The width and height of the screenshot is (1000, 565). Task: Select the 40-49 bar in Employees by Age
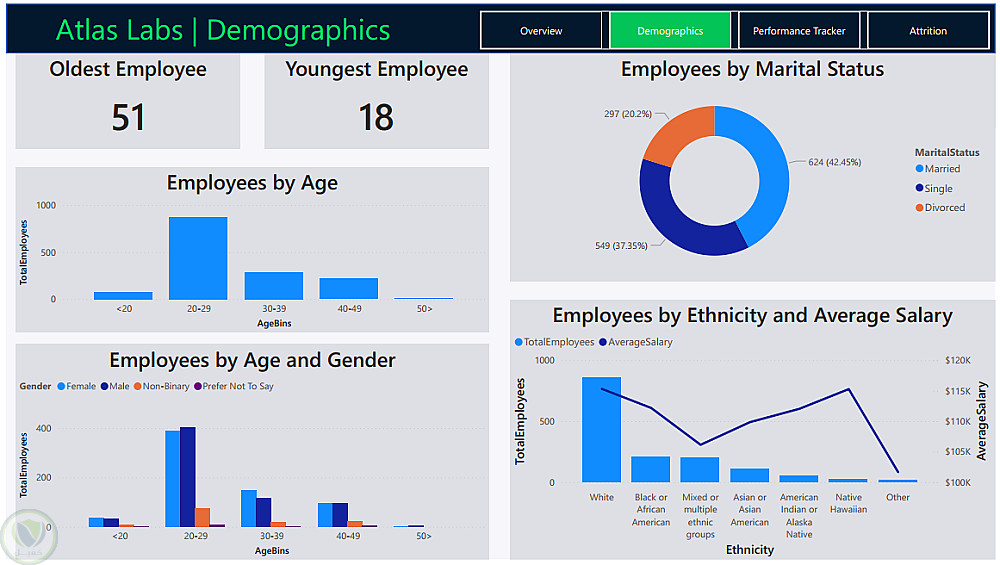click(349, 288)
